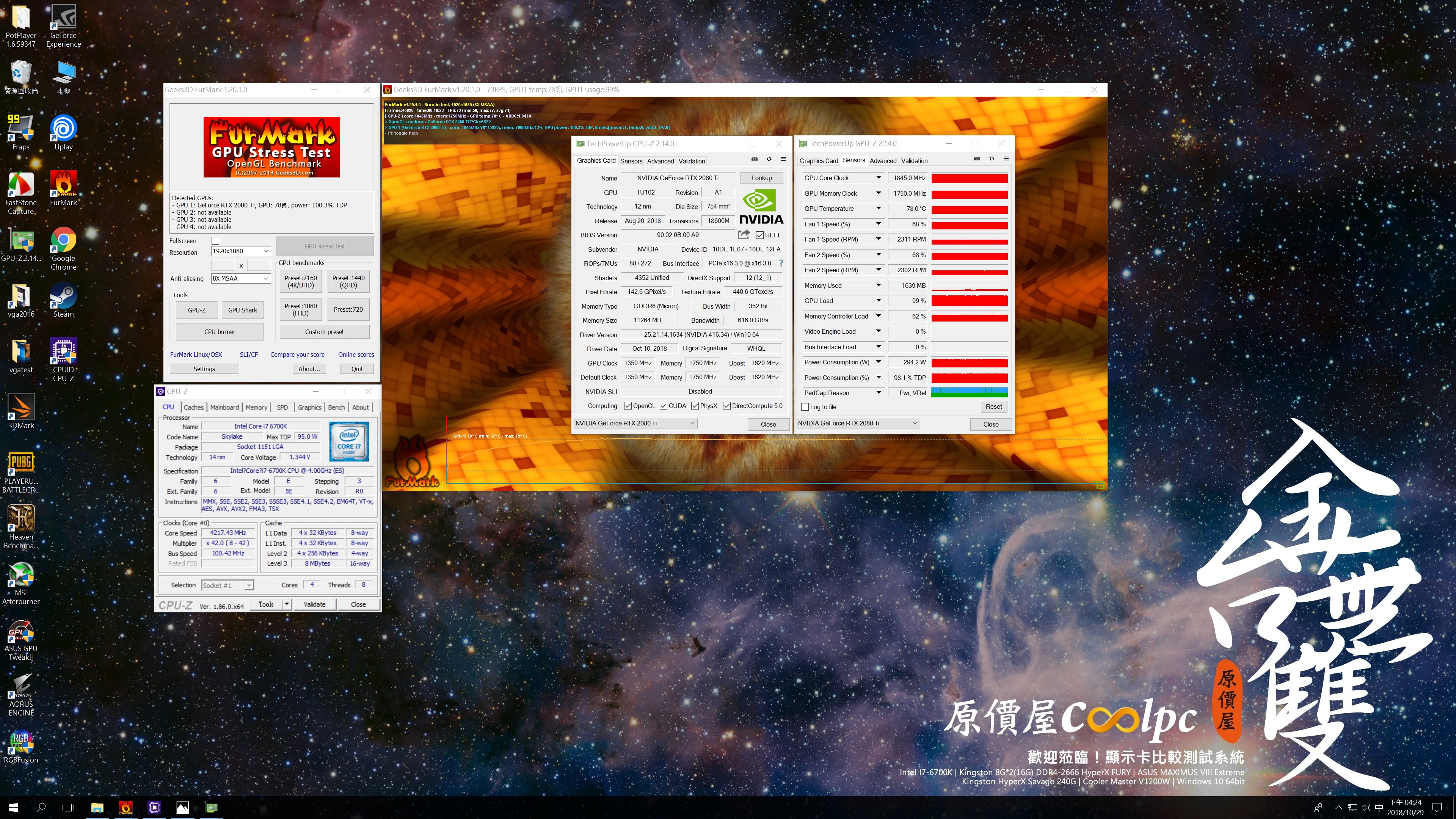Toggle OpenCL checkbox in GPU-Z
The image size is (1456, 819).
coord(628,406)
